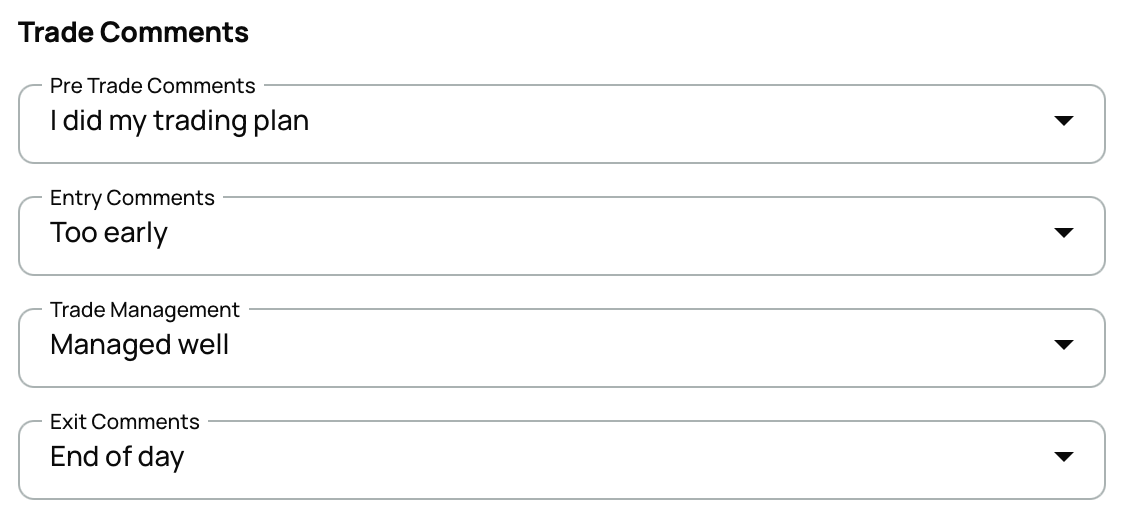Select the 'Too early' entry value
Viewport: 1134px width, 528px height.
pos(109,233)
